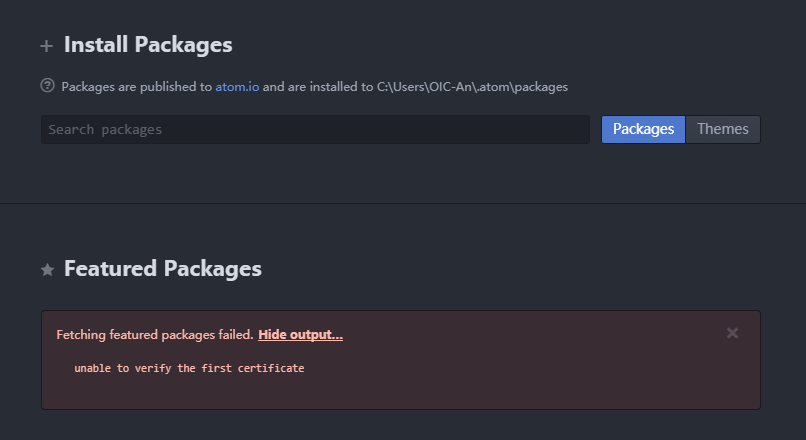
Task: Click the Install Packages heading
Action: pyautogui.click(x=148, y=45)
